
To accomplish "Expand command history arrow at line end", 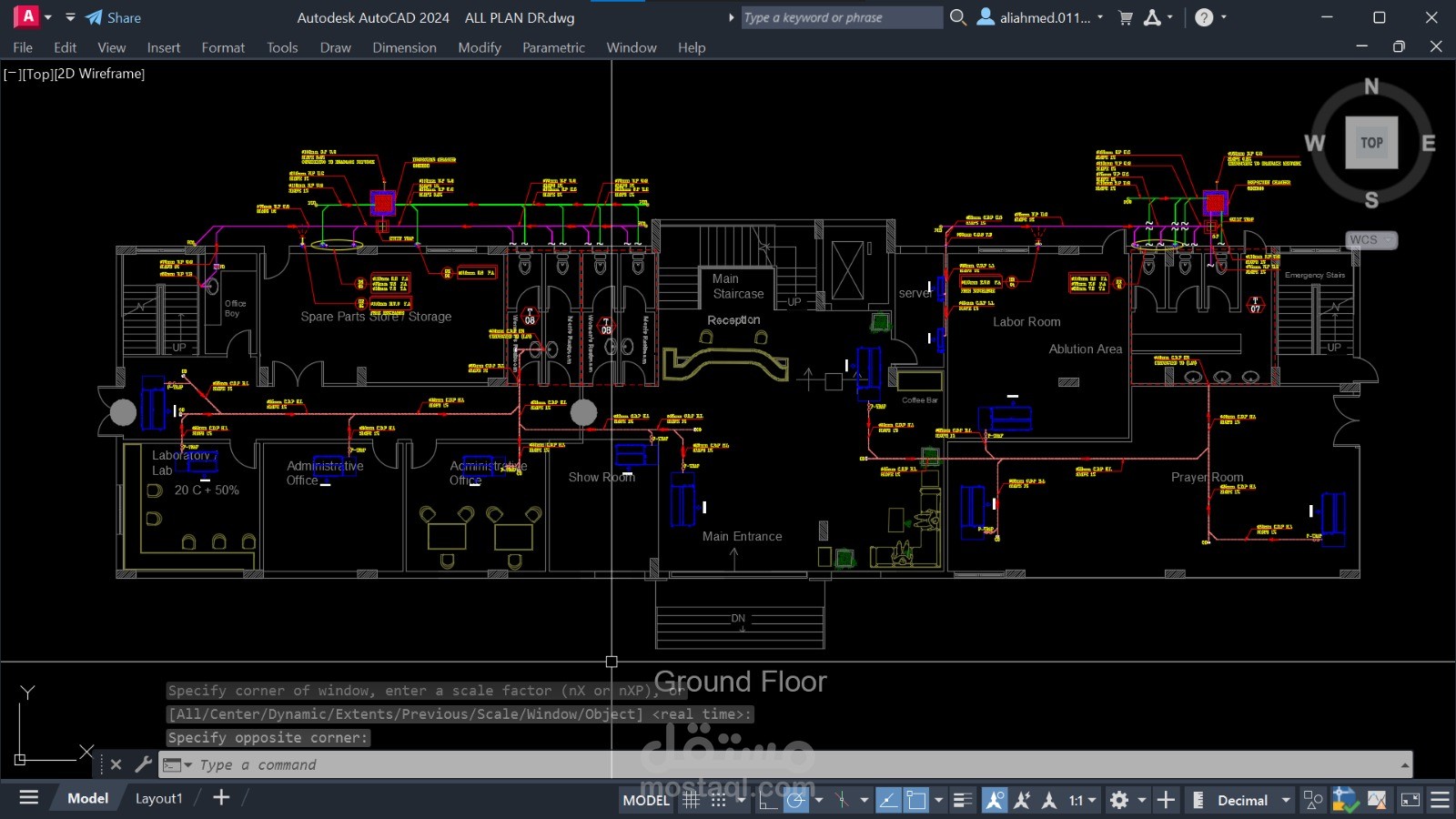I will point(1405,765).
